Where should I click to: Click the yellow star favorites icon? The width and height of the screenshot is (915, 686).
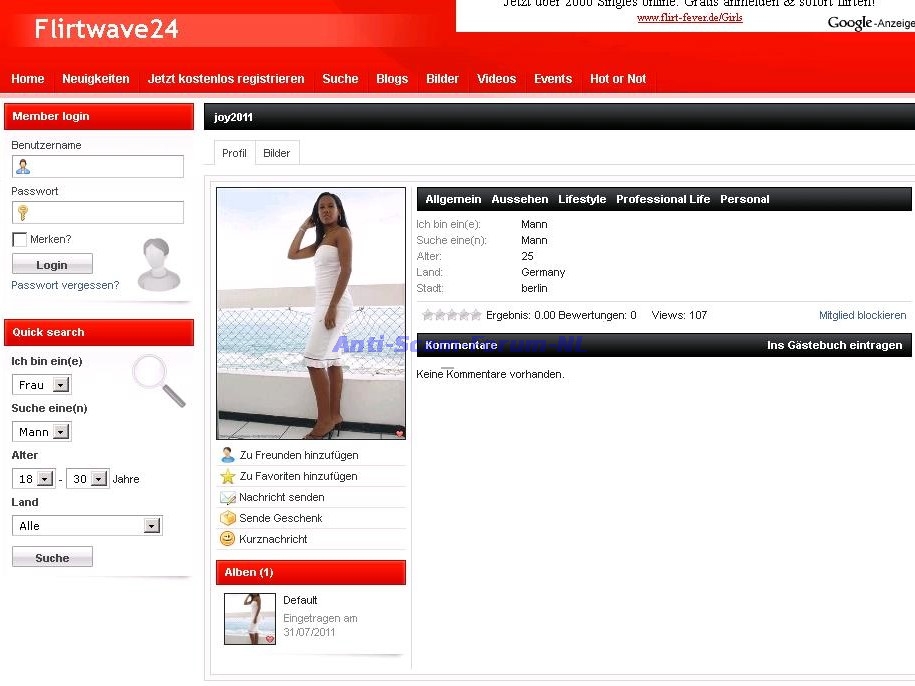pyautogui.click(x=227, y=476)
